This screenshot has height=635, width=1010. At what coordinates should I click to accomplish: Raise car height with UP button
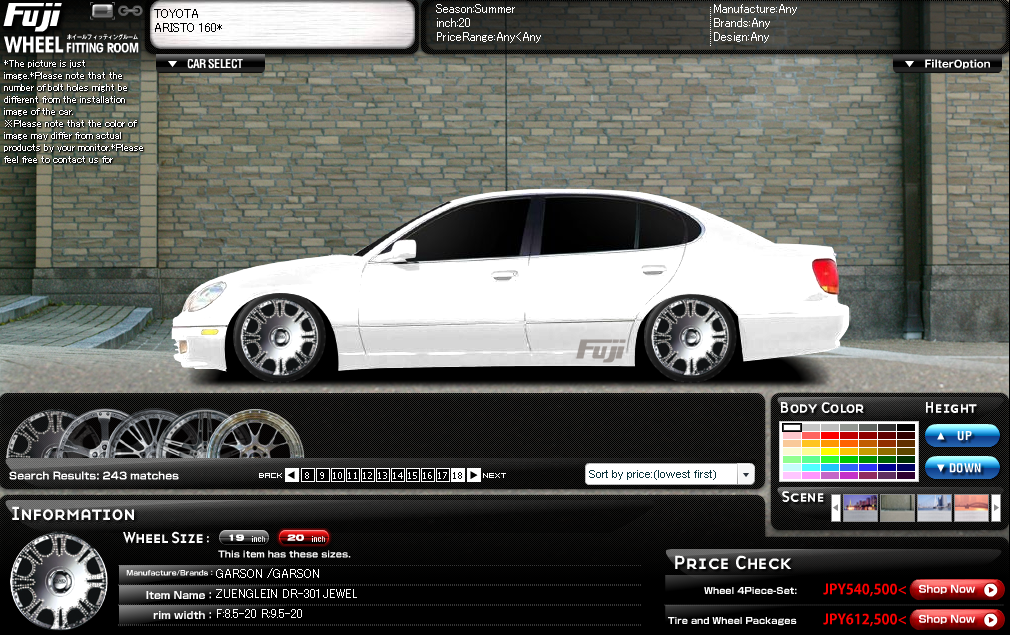[x=962, y=436]
